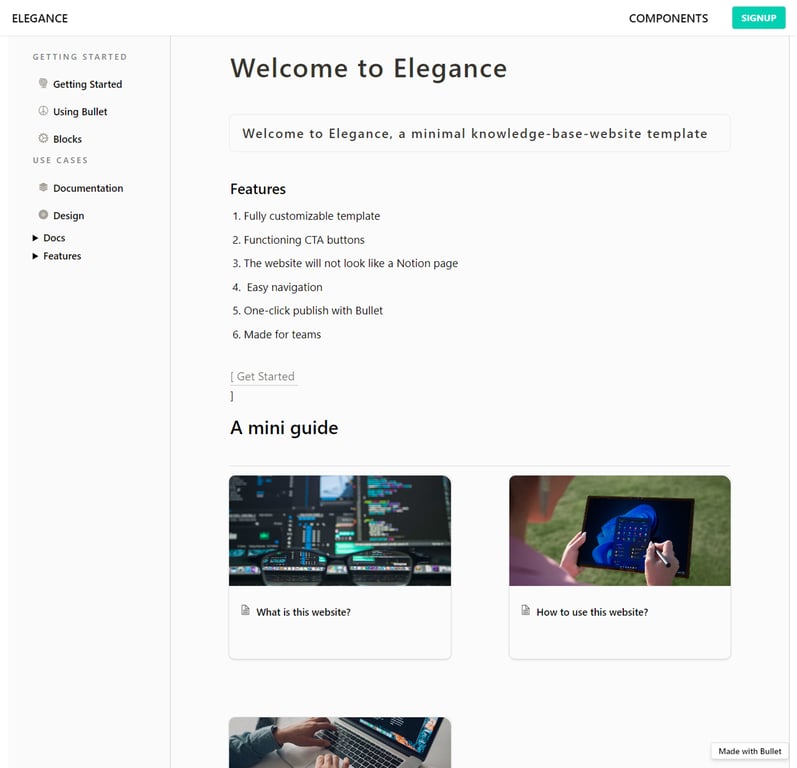Viewport: 797px width, 768px height.
Task: Open the Design use case link
Action: click(69, 216)
